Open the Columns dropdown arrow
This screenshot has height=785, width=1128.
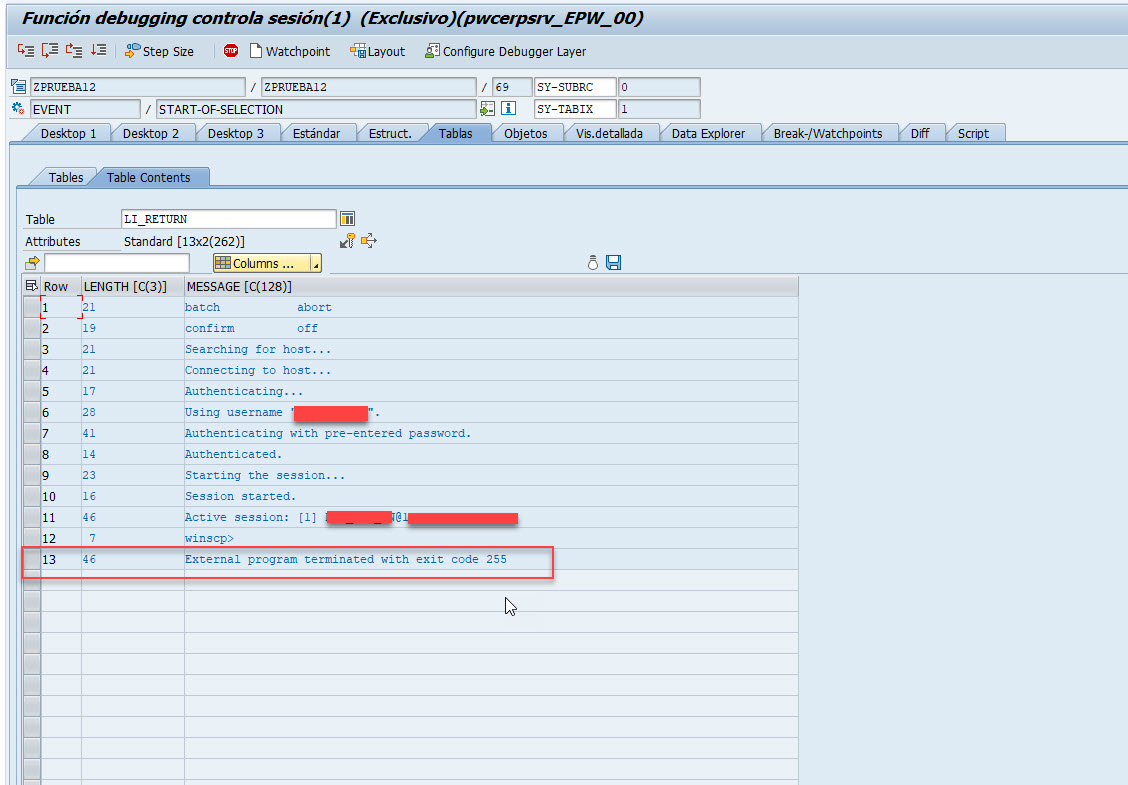tap(315, 264)
